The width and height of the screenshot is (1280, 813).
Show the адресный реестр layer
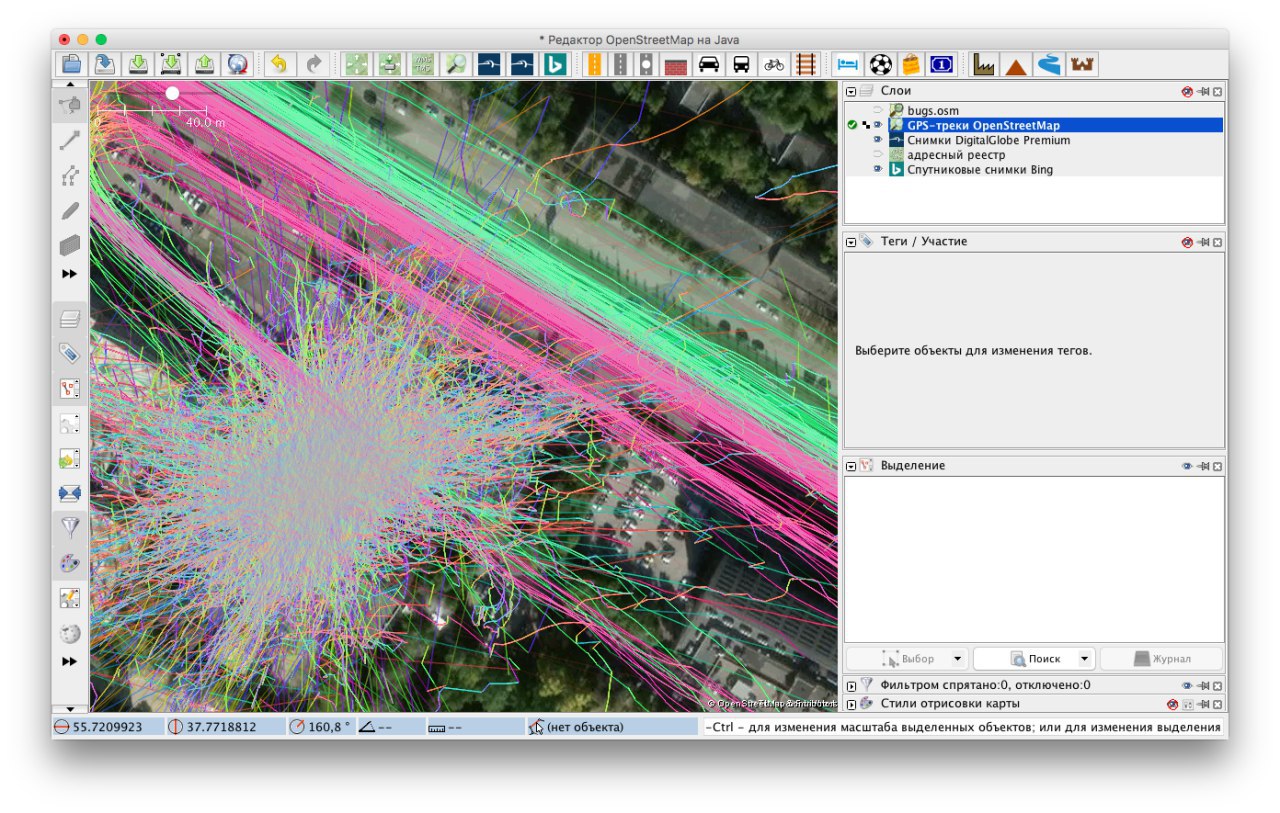(878, 155)
